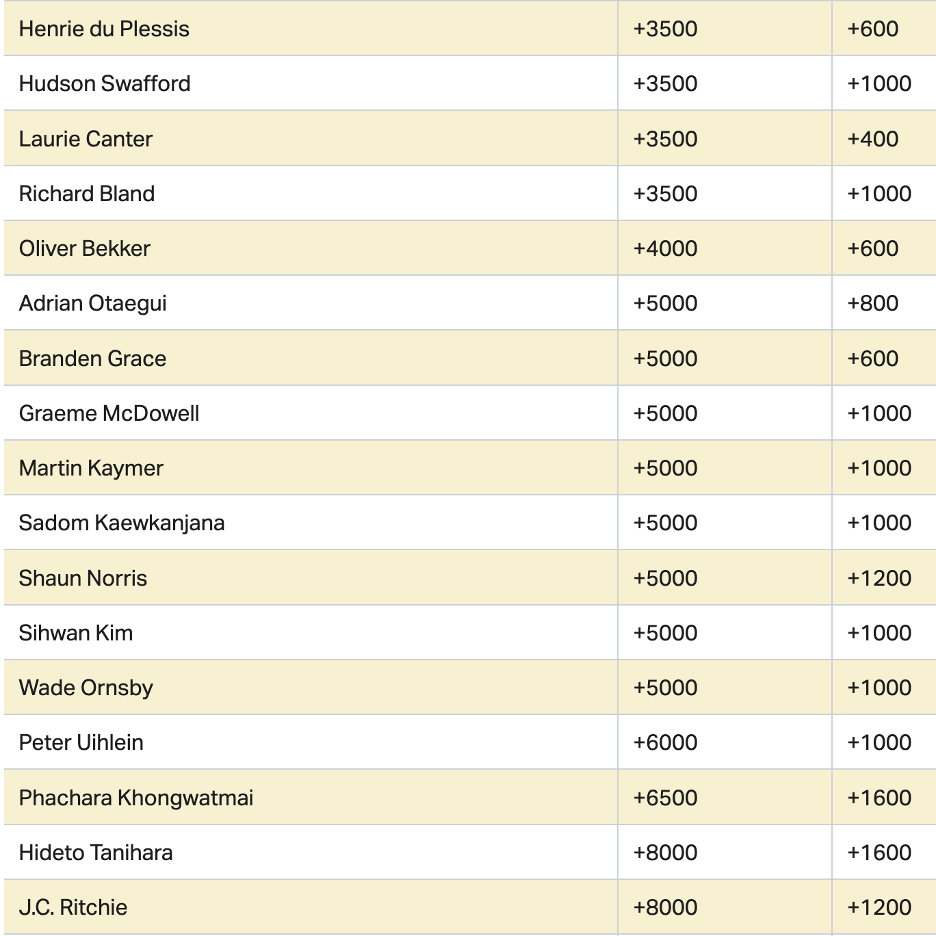Image resolution: width=936 pixels, height=936 pixels.
Task: Select Hideto Tanihara's +1600 odds
Action: 879,853
